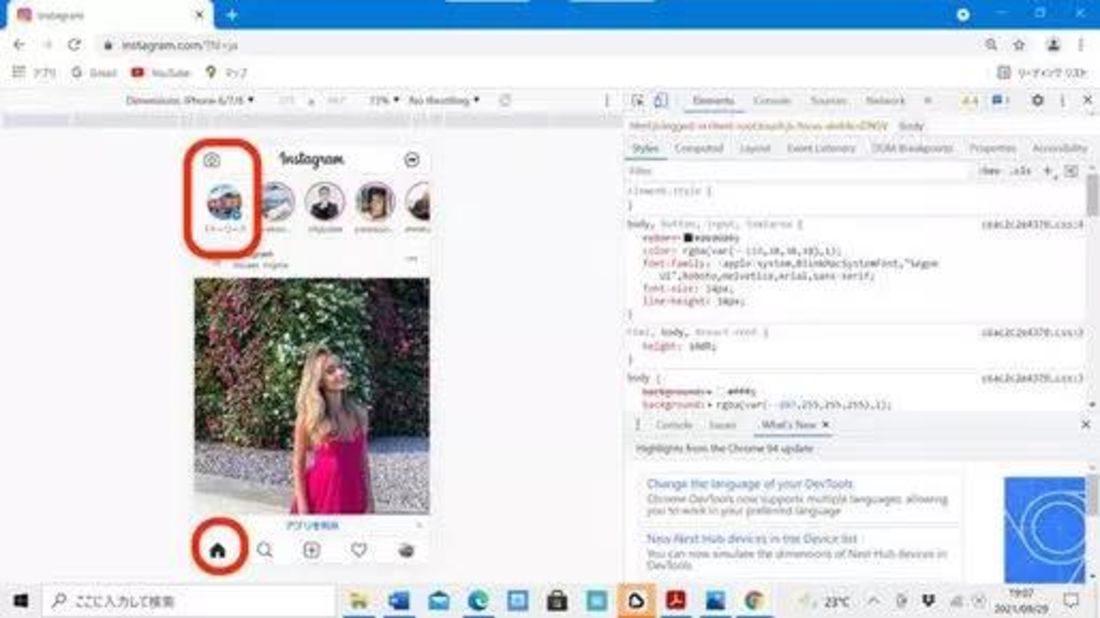Open the No throttling dropdown

coord(444,100)
